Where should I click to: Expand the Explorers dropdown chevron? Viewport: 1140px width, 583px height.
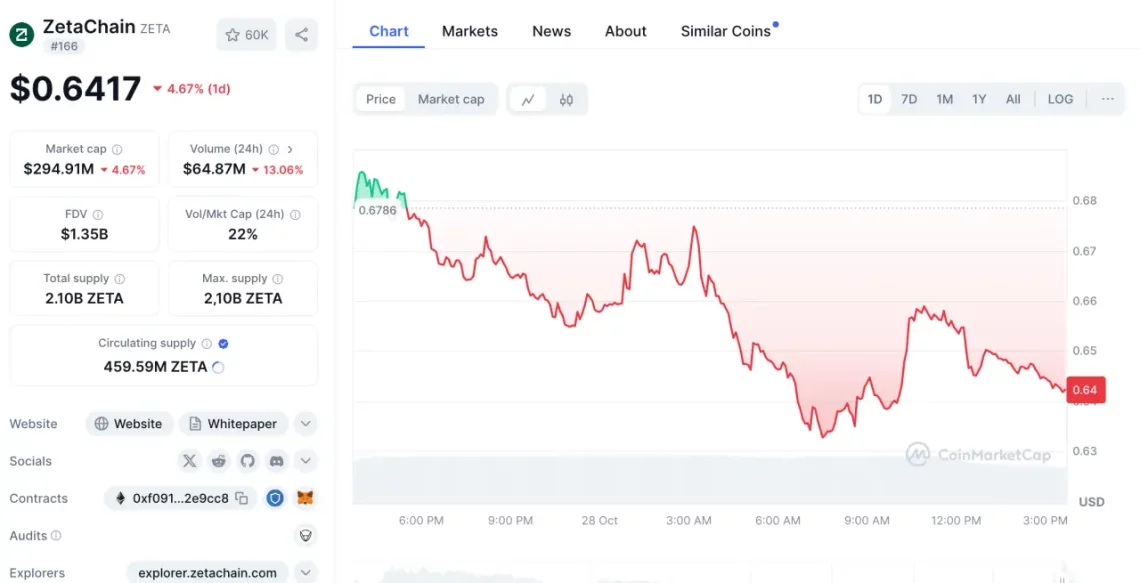pos(306,573)
